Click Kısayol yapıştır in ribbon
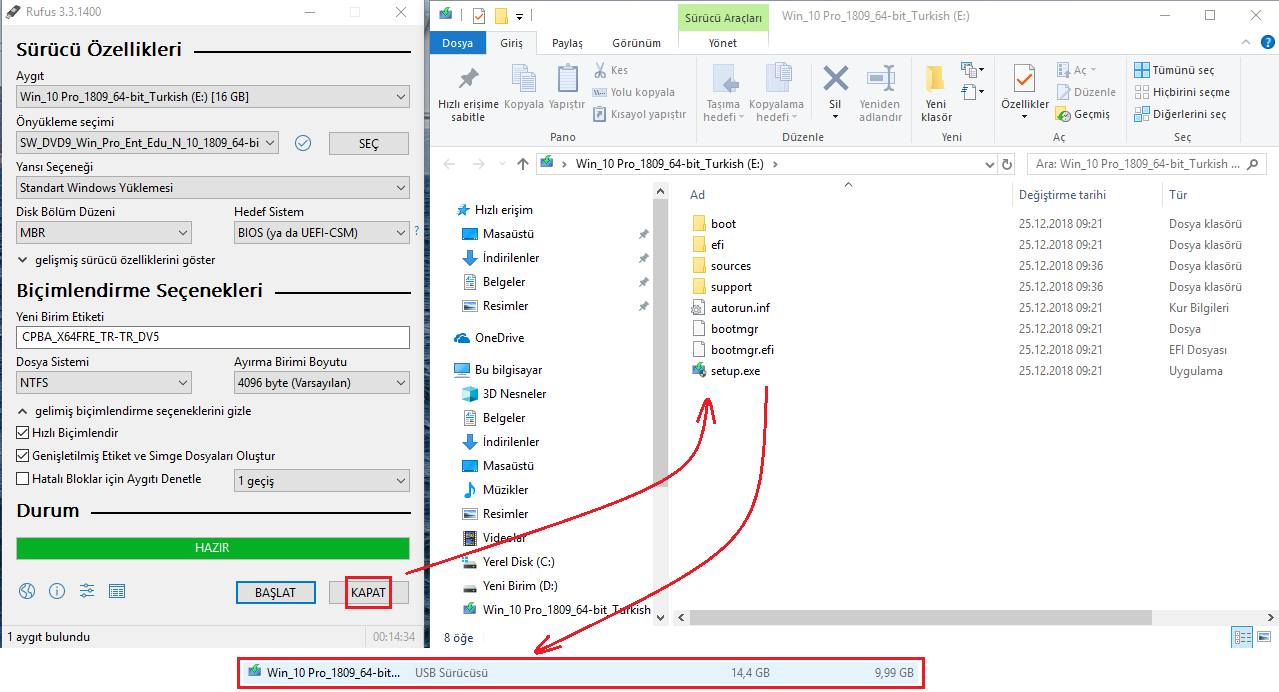Screen dimensions: 1279x692 click(x=640, y=114)
